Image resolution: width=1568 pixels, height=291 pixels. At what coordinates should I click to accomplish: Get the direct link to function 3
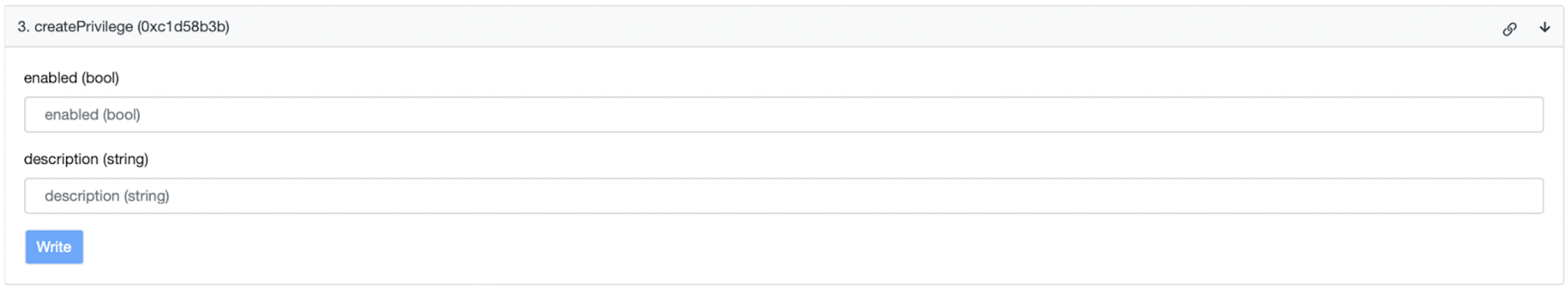pos(1509,29)
